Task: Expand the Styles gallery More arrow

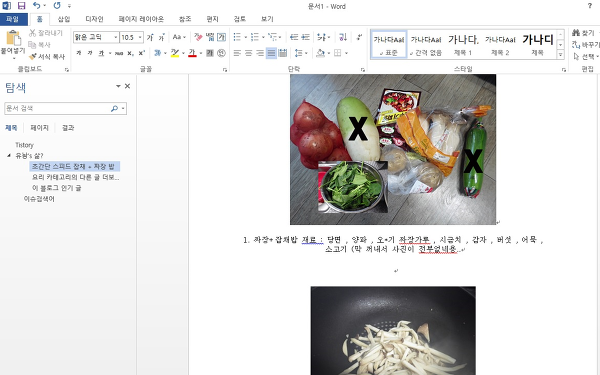Action: (x=560, y=54)
